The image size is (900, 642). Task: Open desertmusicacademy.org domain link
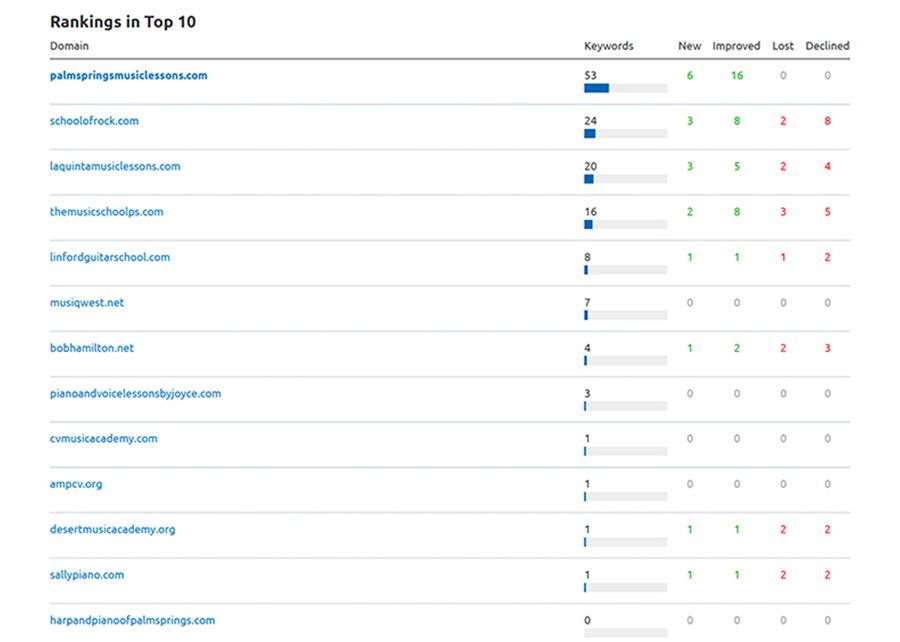point(112,529)
